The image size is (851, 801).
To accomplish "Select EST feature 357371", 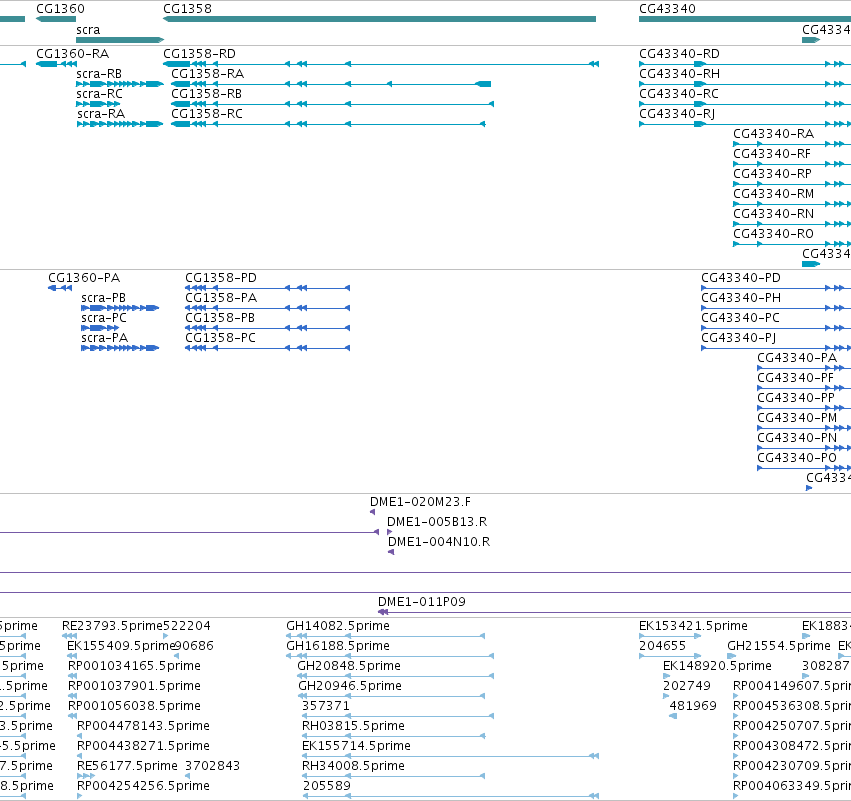I will pyautogui.click(x=326, y=706).
